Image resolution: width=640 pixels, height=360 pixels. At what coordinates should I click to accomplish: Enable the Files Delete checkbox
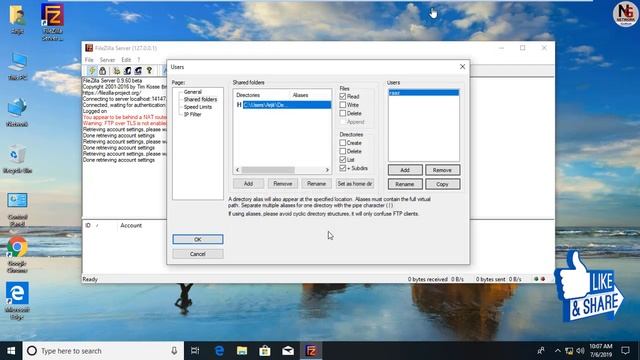(x=342, y=113)
